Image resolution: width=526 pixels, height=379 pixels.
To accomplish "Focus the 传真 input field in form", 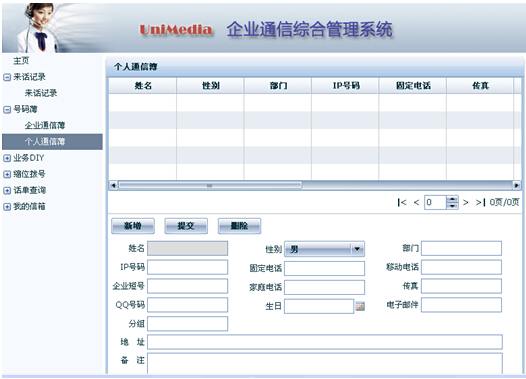I will pyautogui.click(x=462, y=286).
